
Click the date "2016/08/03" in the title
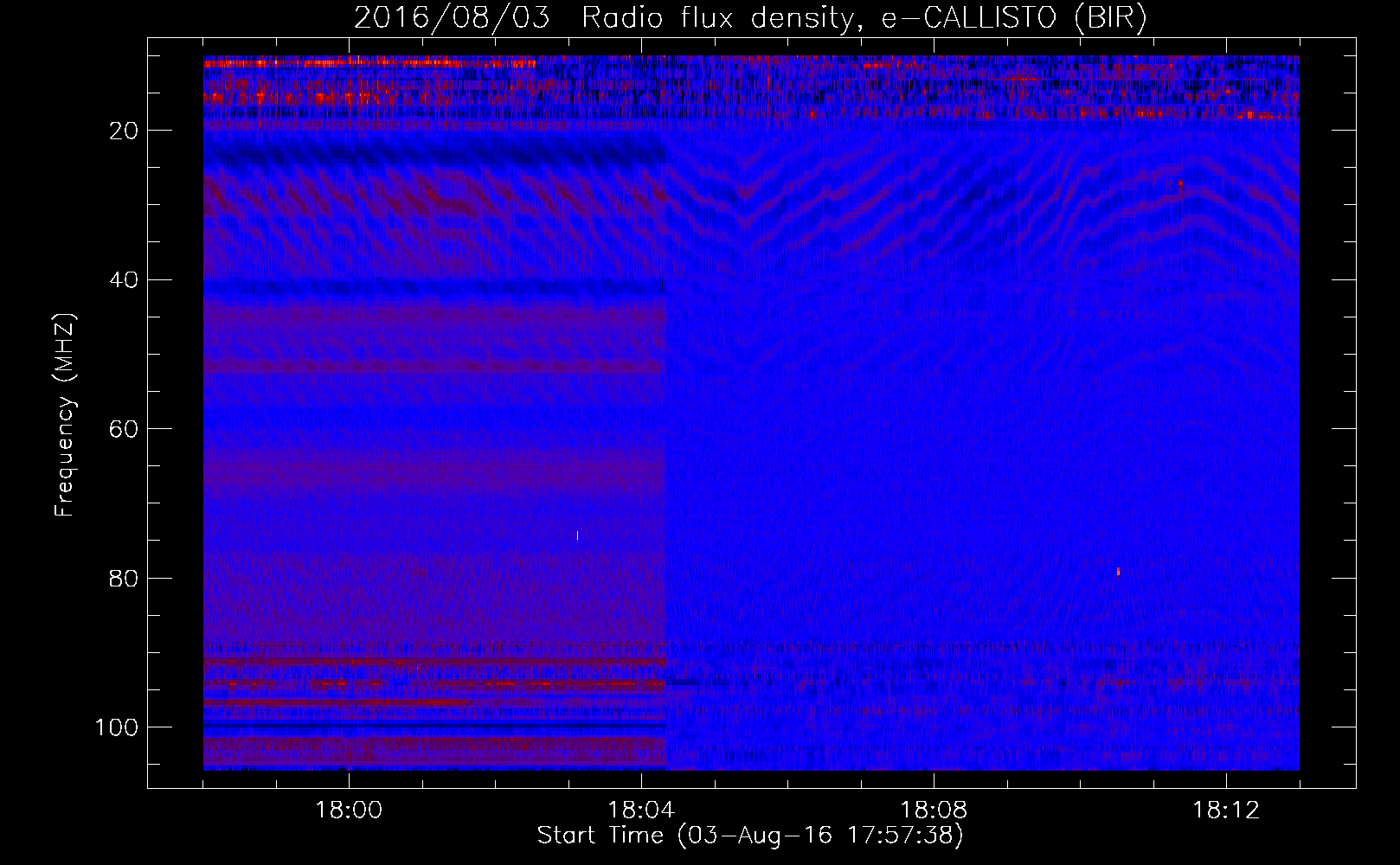pyautogui.click(x=452, y=18)
